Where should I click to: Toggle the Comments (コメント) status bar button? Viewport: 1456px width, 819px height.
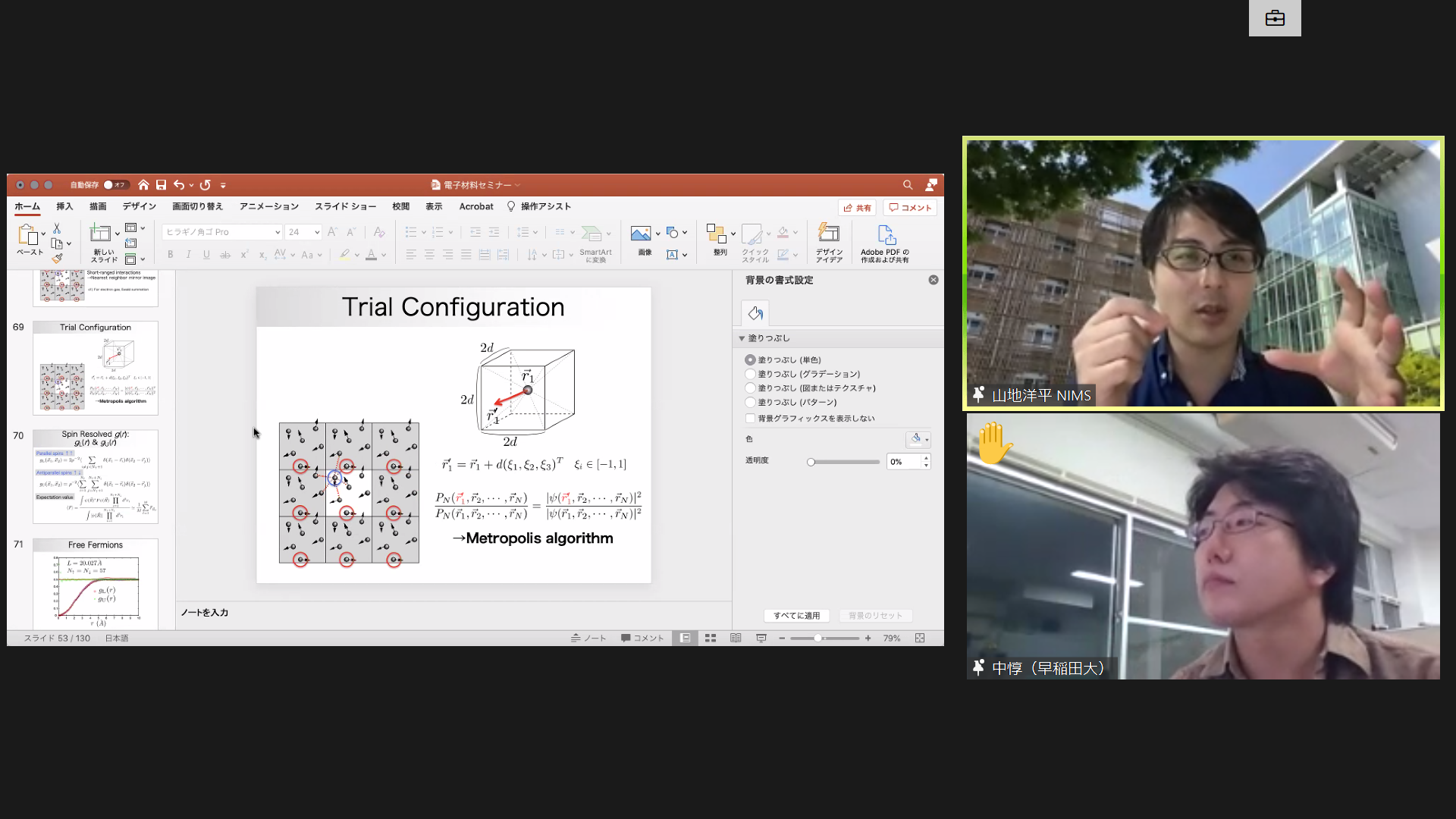pos(642,639)
